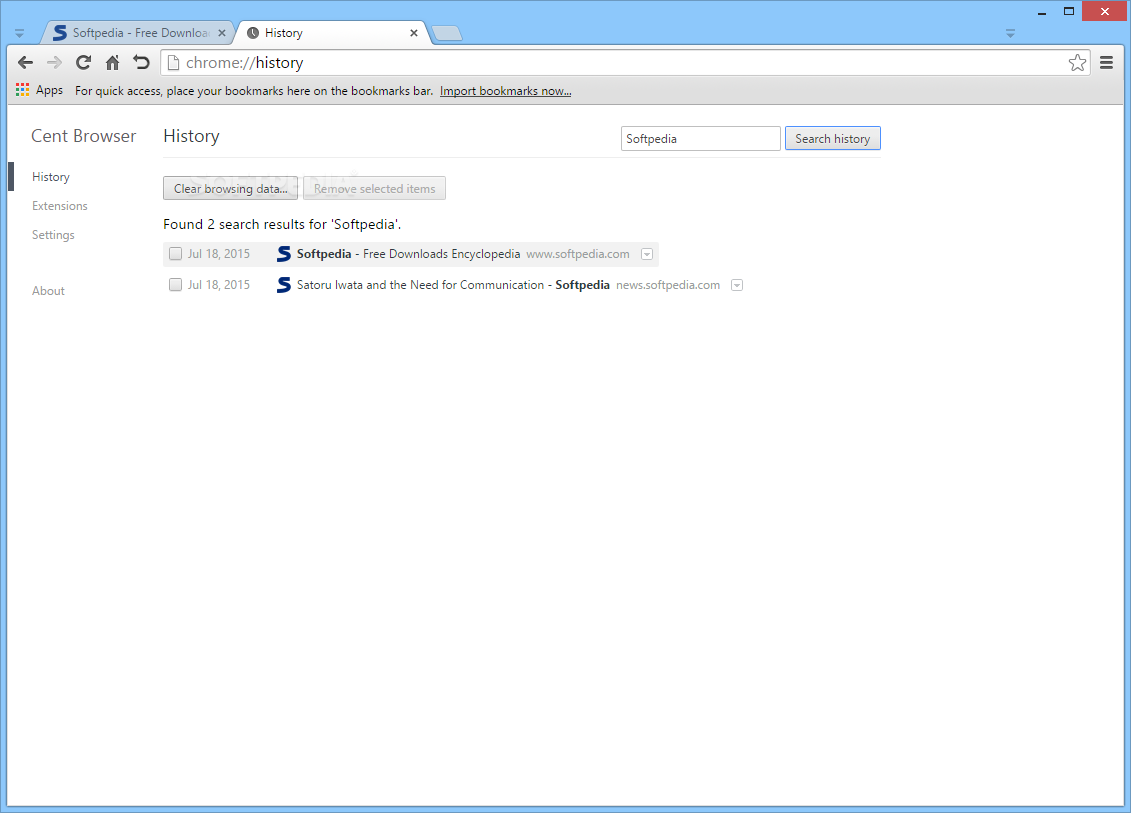The width and height of the screenshot is (1131, 813).
Task: Click the undo closed tab icon
Action: 141,63
